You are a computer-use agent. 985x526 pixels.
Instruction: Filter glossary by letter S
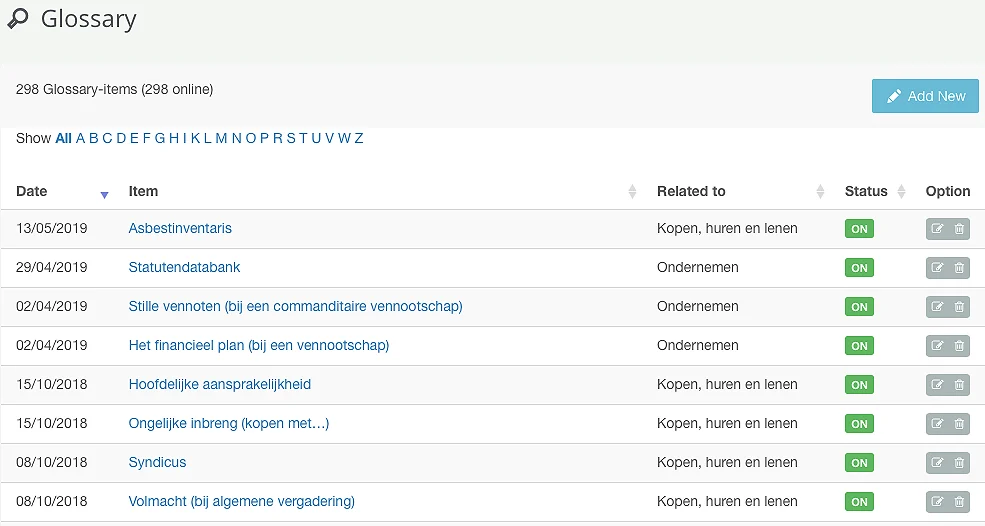click(x=291, y=138)
